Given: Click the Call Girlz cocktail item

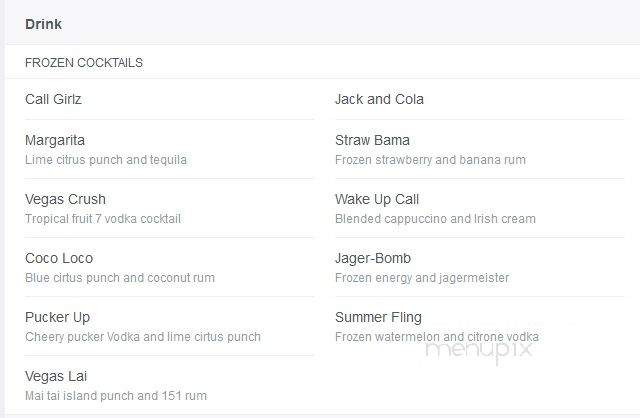Looking at the screenshot, I should tap(53, 99).
